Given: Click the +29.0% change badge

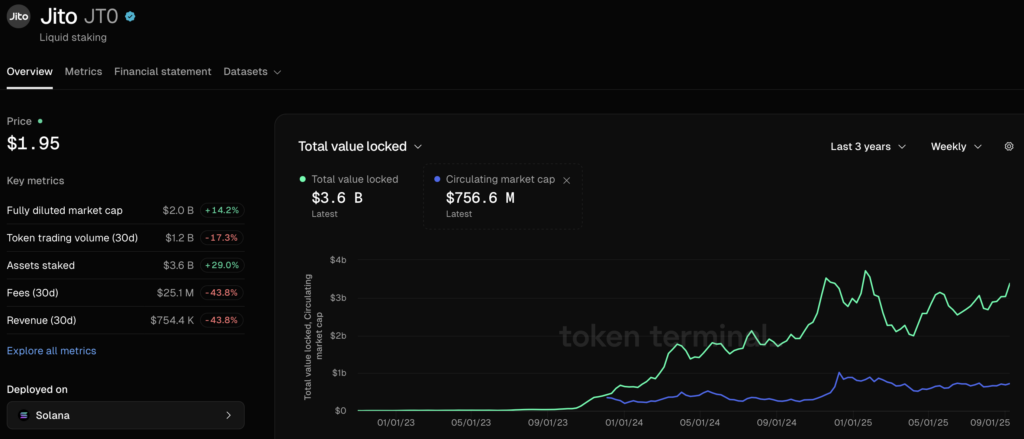Looking at the screenshot, I should click(x=222, y=265).
